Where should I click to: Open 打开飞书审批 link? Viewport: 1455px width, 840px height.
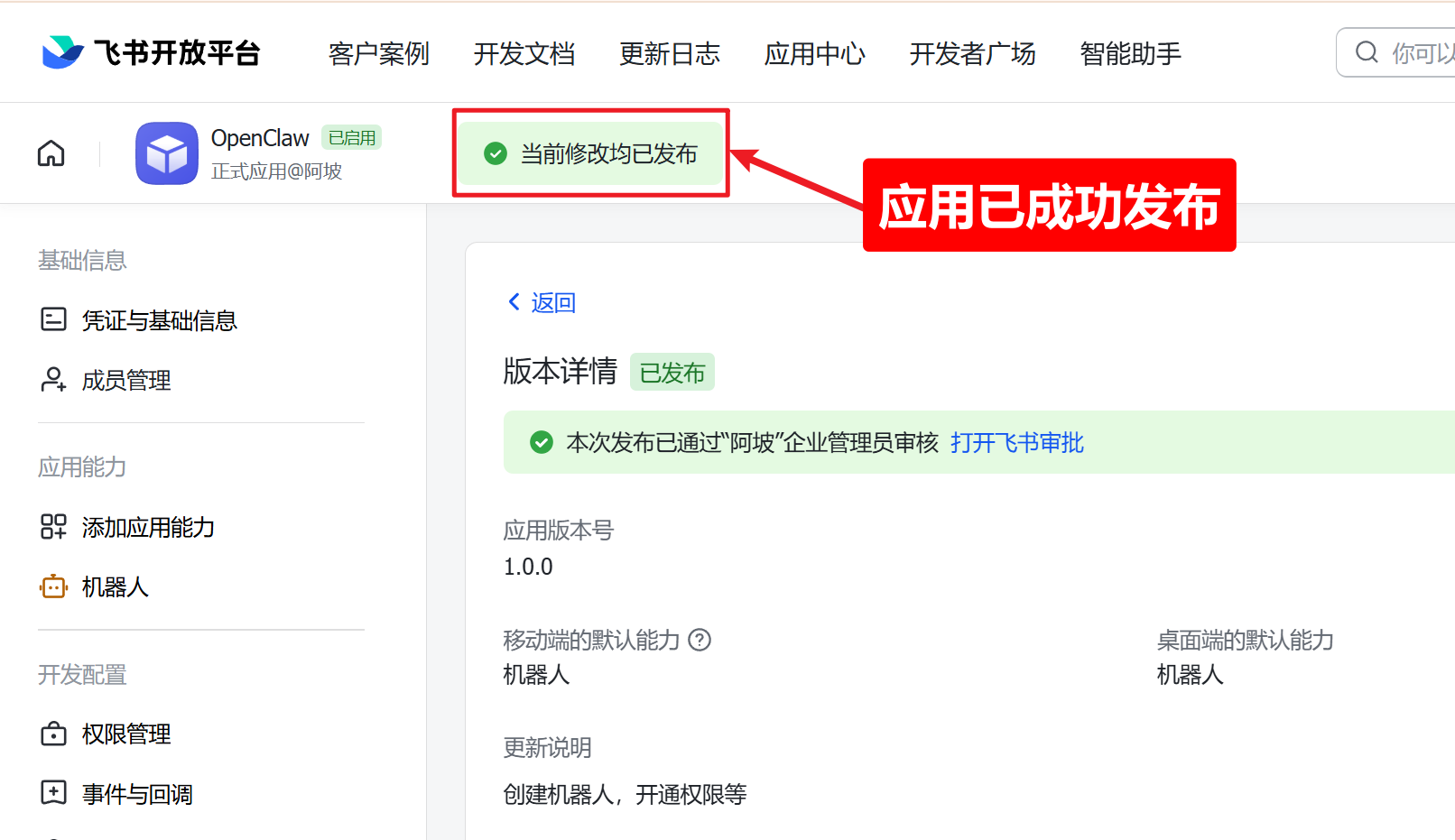[x=1016, y=443]
